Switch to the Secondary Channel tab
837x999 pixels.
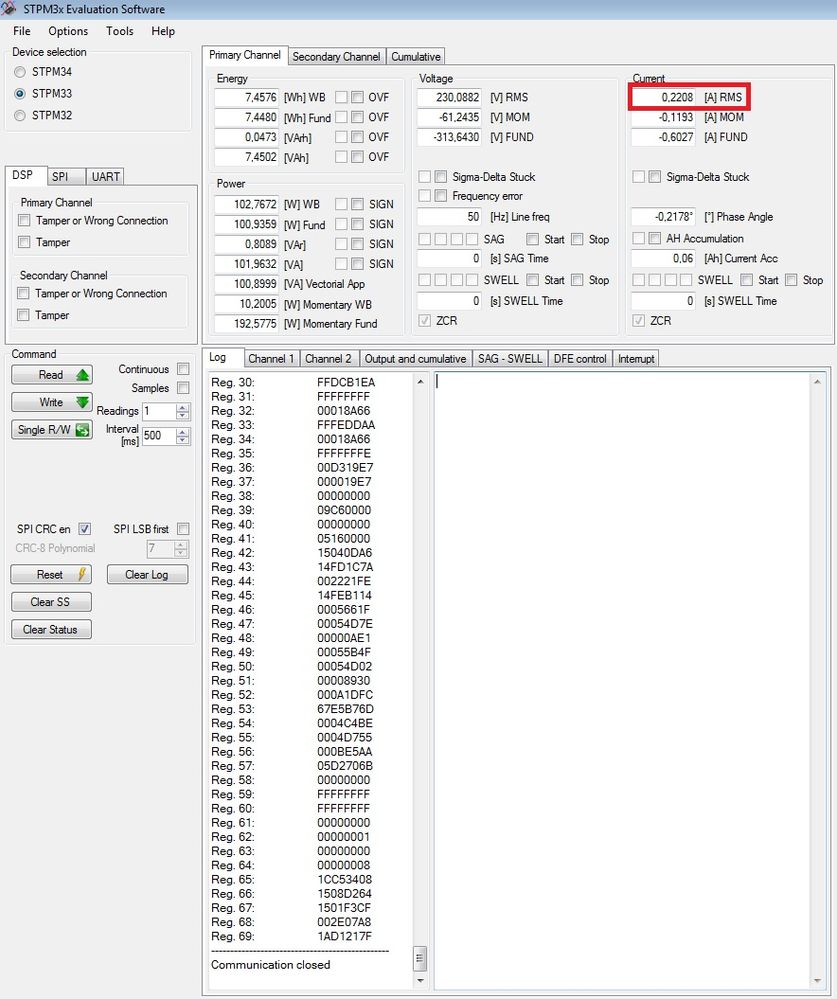pyautogui.click(x=336, y=56)
